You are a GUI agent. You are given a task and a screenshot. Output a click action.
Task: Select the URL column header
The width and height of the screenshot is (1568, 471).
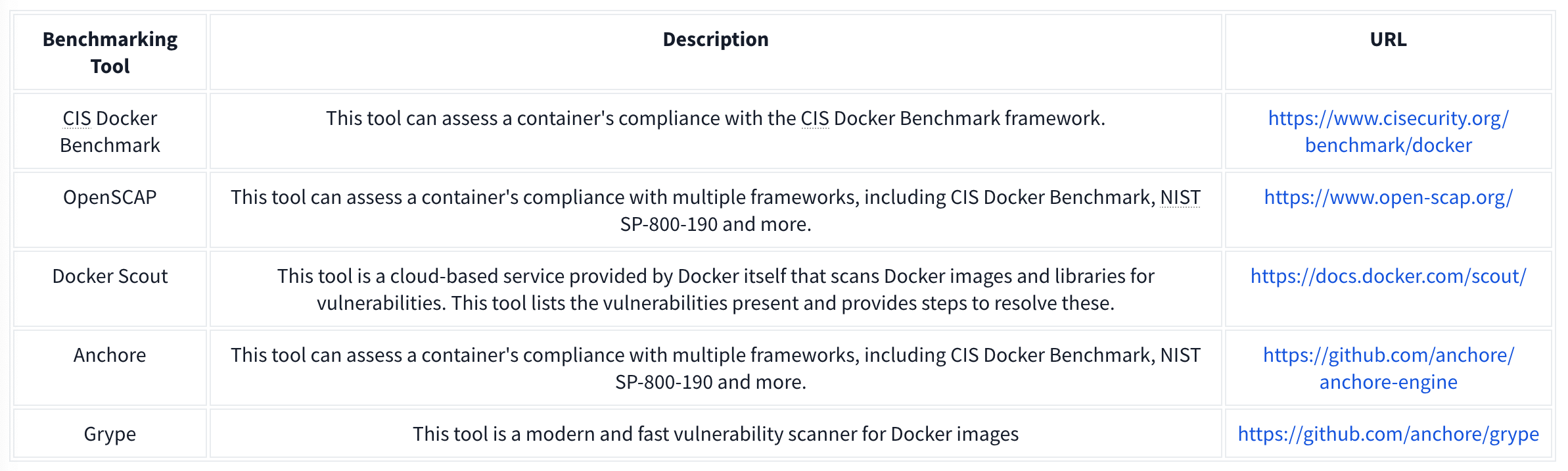point(1388,39)
